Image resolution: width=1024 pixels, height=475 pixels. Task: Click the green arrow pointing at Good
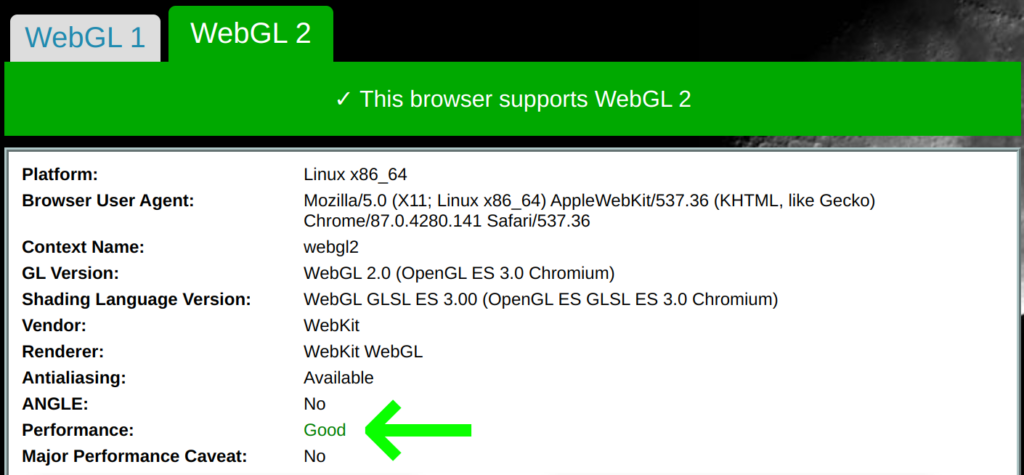click(x=418, y=430)
